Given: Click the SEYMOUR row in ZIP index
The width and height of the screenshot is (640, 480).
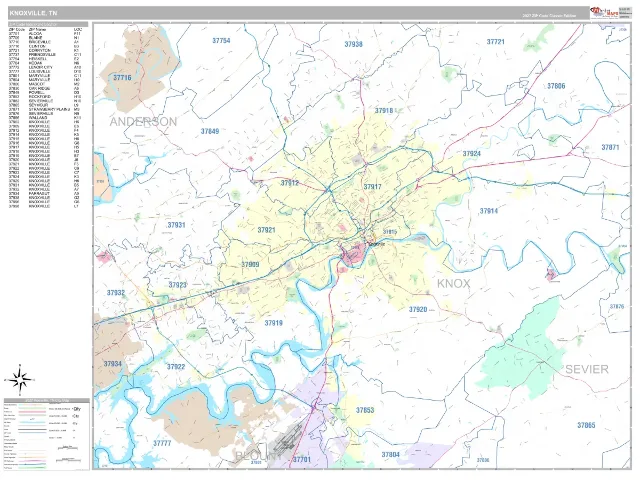Looking at the screenshot, I should click(45, 105).
